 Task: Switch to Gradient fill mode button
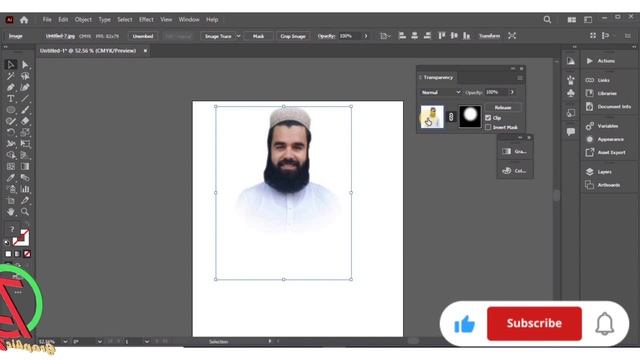(18, 254)
